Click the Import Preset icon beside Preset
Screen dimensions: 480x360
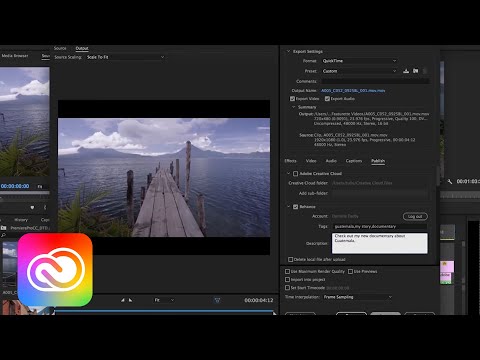tap(415, 71)
